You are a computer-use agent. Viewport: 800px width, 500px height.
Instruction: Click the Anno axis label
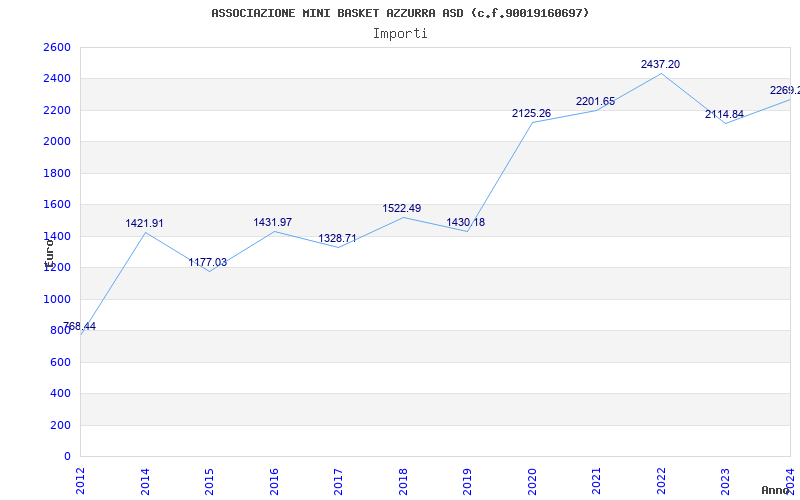(775, 490)
